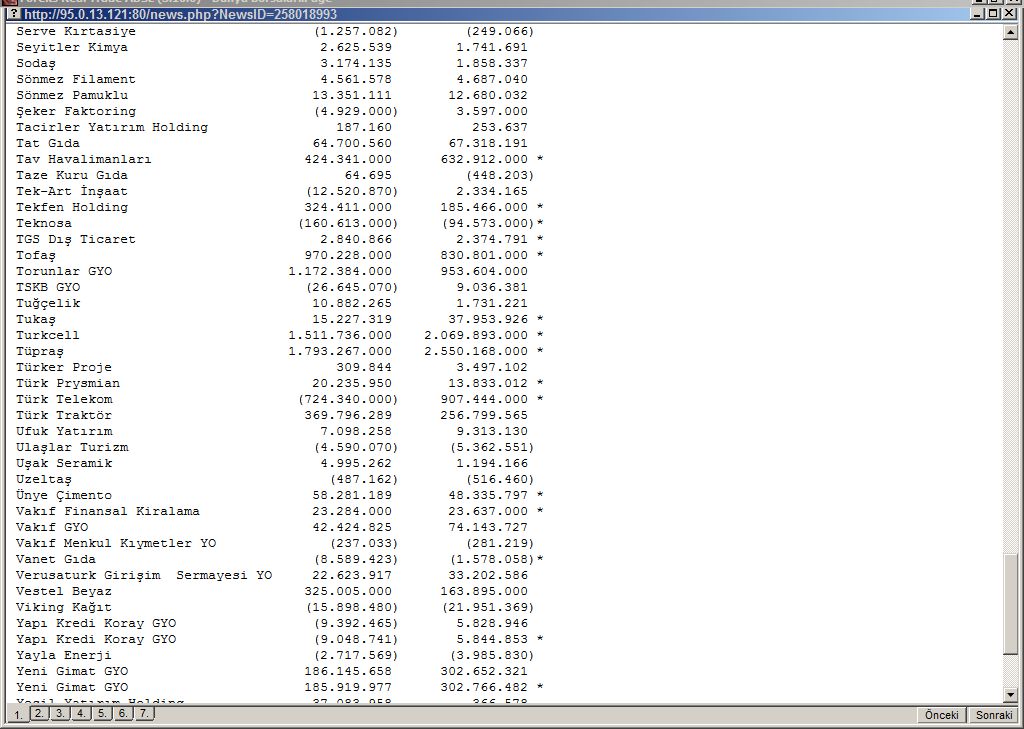This screenshot has height=729, width=1024.
Task: Click the Sonraki button
Action: 994,715
